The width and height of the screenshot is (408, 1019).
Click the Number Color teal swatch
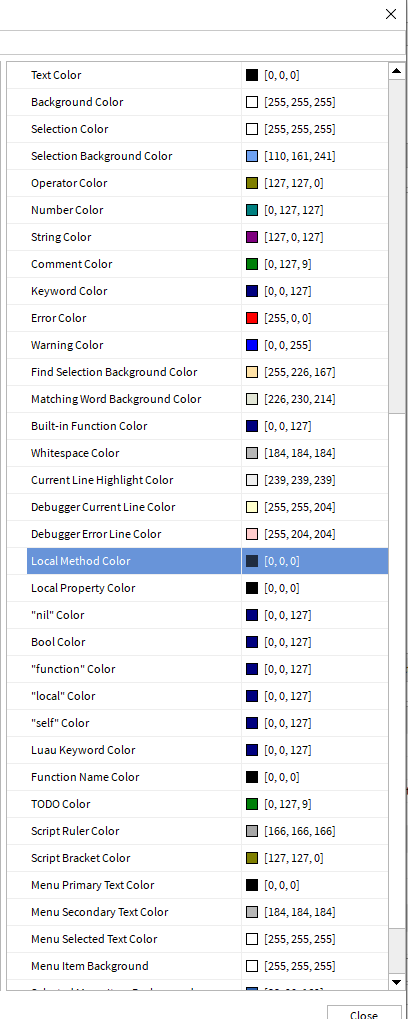(252, 210)
